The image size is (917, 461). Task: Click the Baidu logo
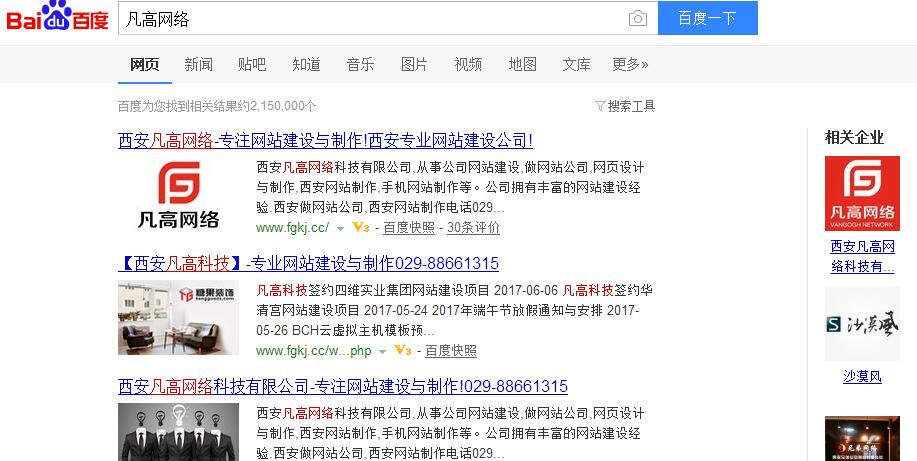pos(57,18)
